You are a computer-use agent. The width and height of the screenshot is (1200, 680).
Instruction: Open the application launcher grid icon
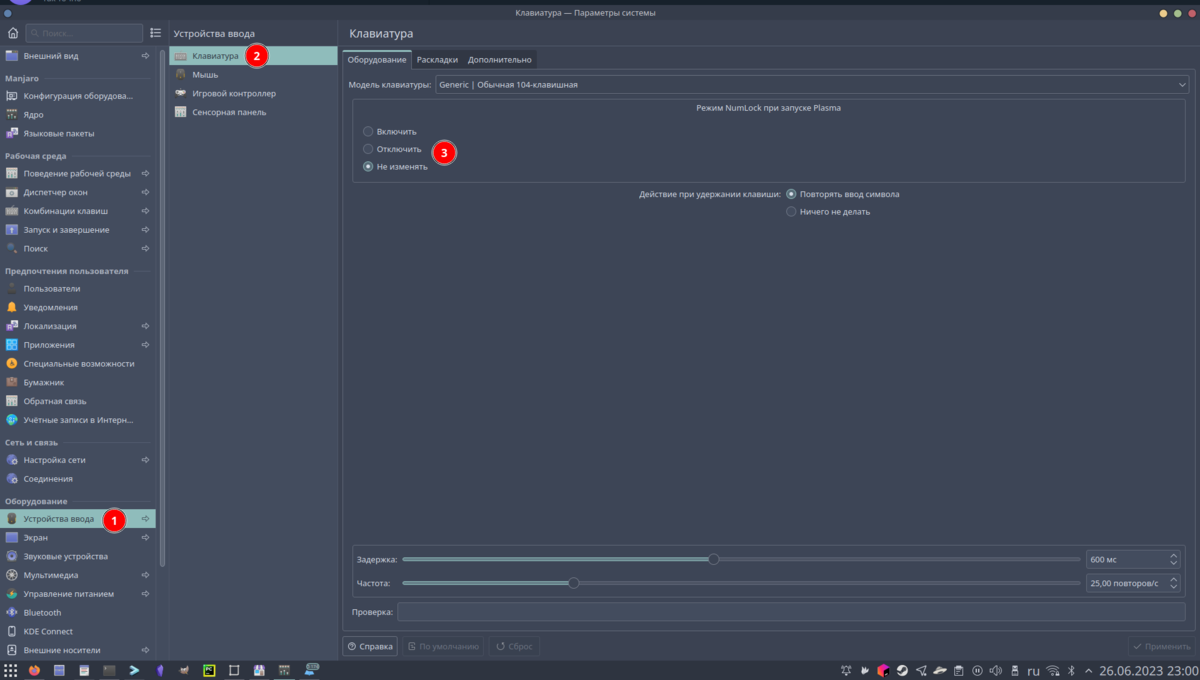[x=10, y=670]
